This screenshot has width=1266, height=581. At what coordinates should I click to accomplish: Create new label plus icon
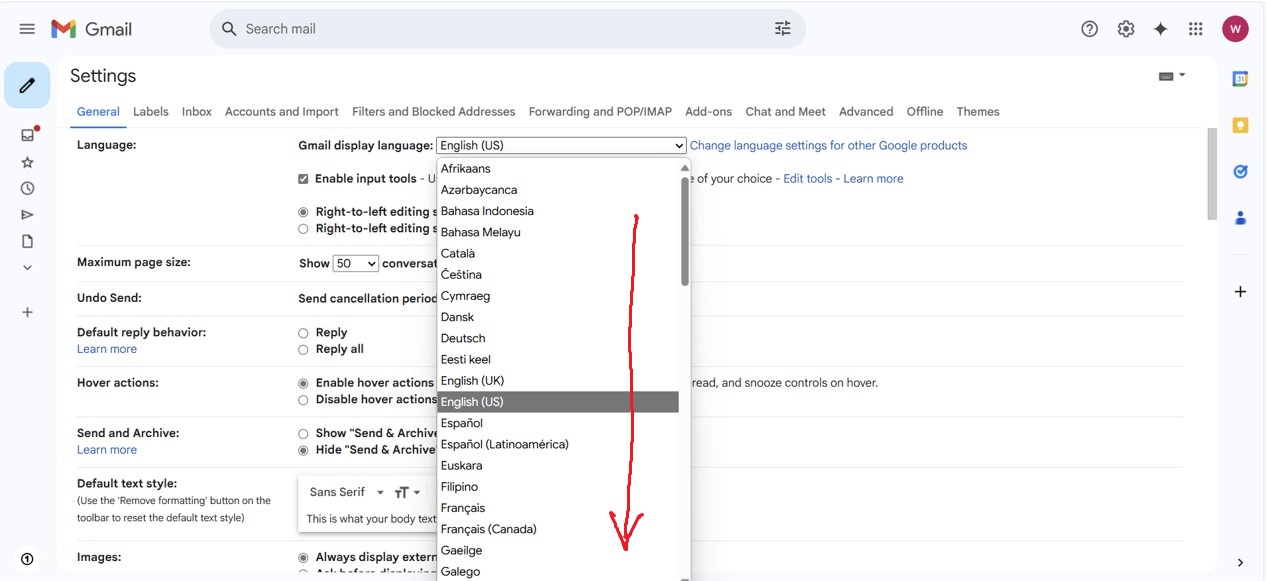(x=28, y=312)
